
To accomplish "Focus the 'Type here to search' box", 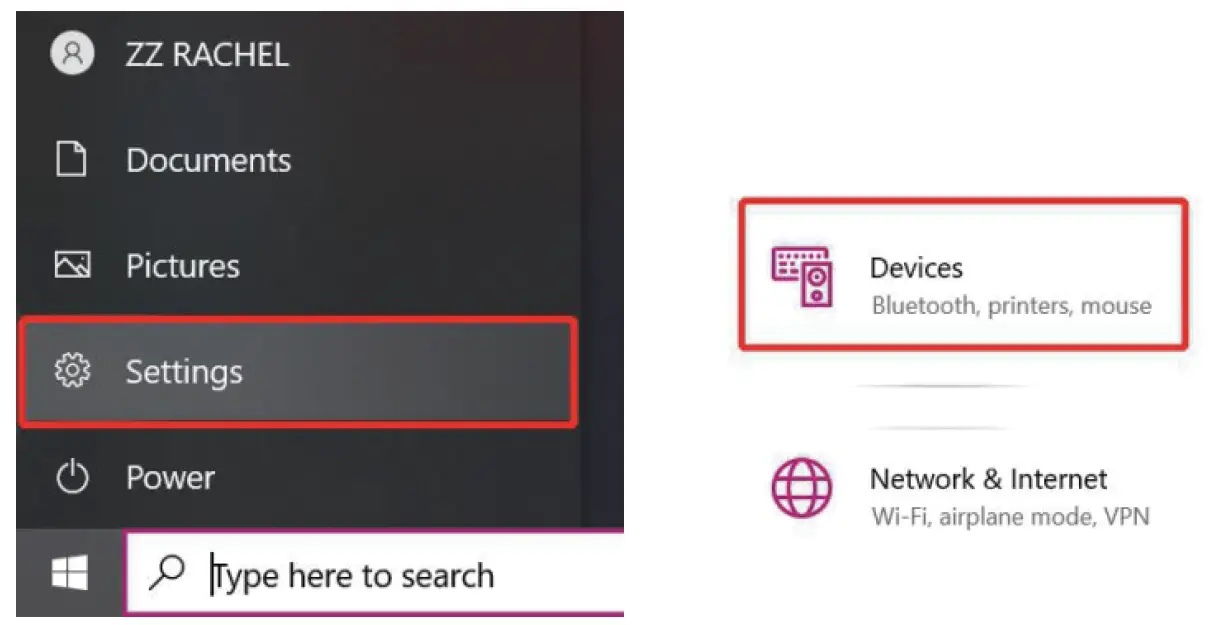I will (x=375, y=573).
